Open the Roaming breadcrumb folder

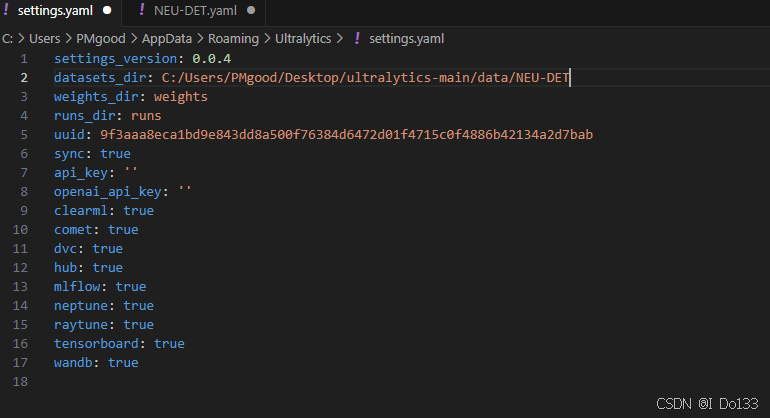click(x=233, y=39)
